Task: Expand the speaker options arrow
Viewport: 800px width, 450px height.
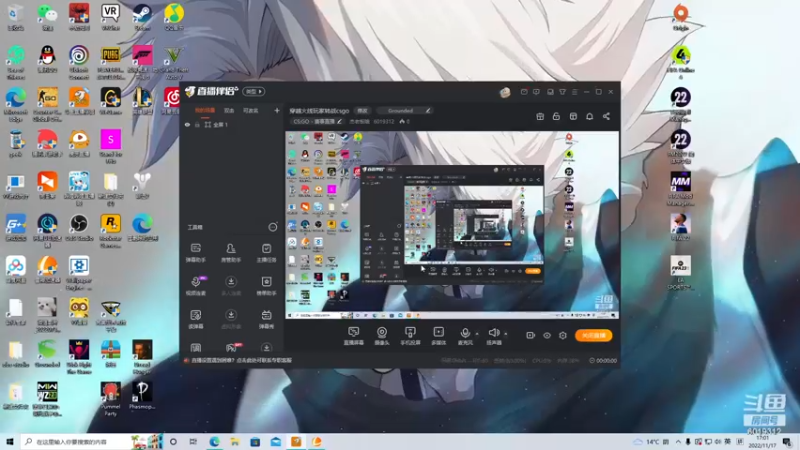Action: (x=506, y=334)
